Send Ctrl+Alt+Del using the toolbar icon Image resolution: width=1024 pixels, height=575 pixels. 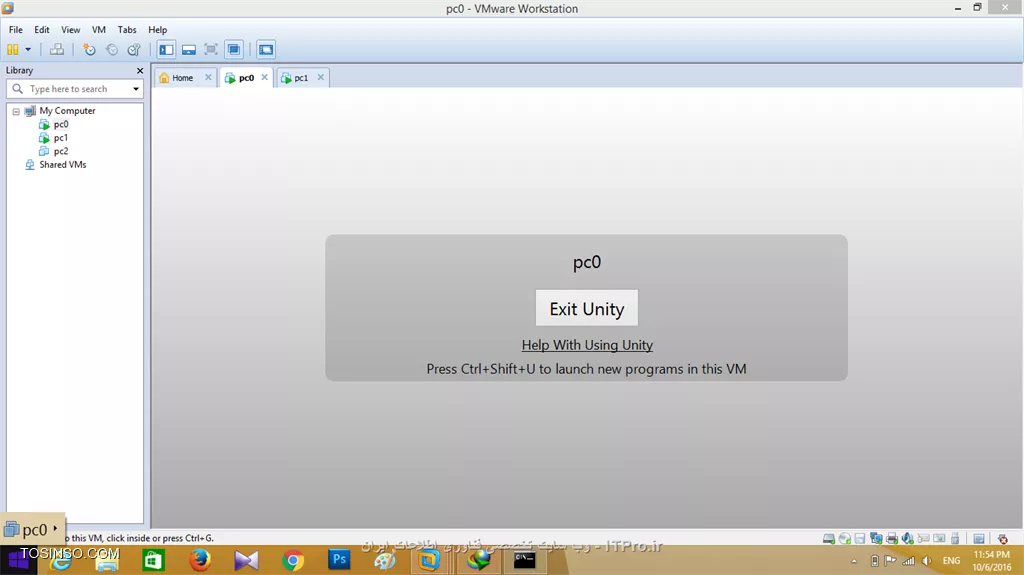tap(57, 50)
